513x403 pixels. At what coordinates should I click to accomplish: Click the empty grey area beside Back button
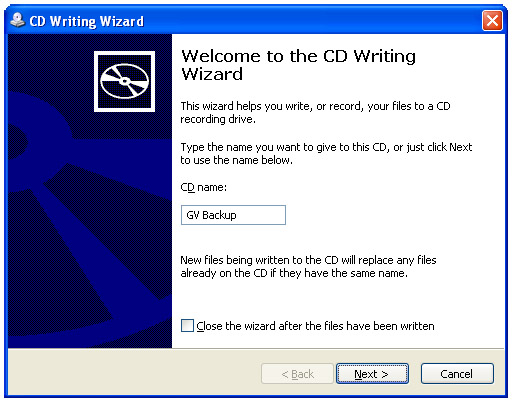[133, 373]
